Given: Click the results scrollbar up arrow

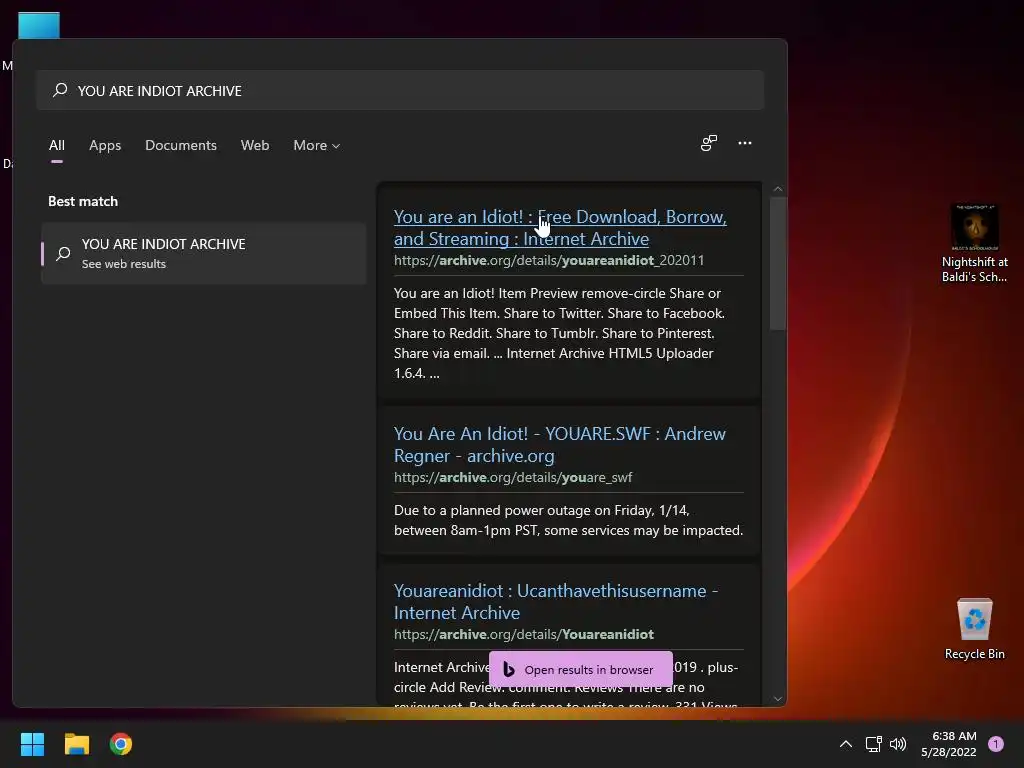Looking at the screenshot, I should coord(777,189).
